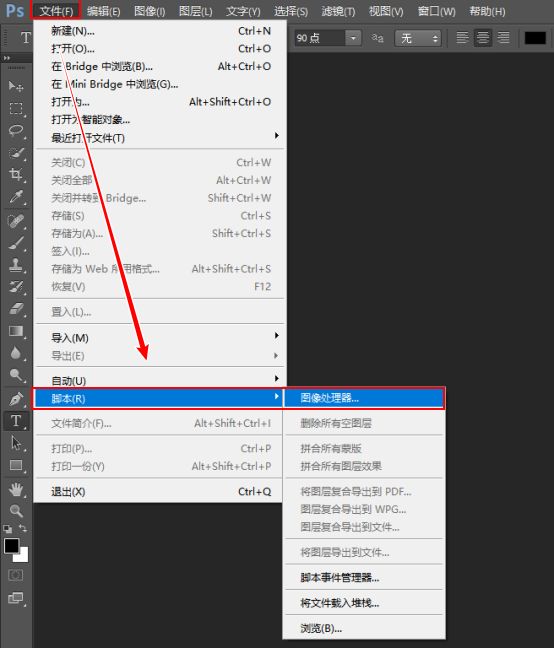Open the font size 90 点 dropdown
This screenshot has height=649, width=554.
point(353,38)
